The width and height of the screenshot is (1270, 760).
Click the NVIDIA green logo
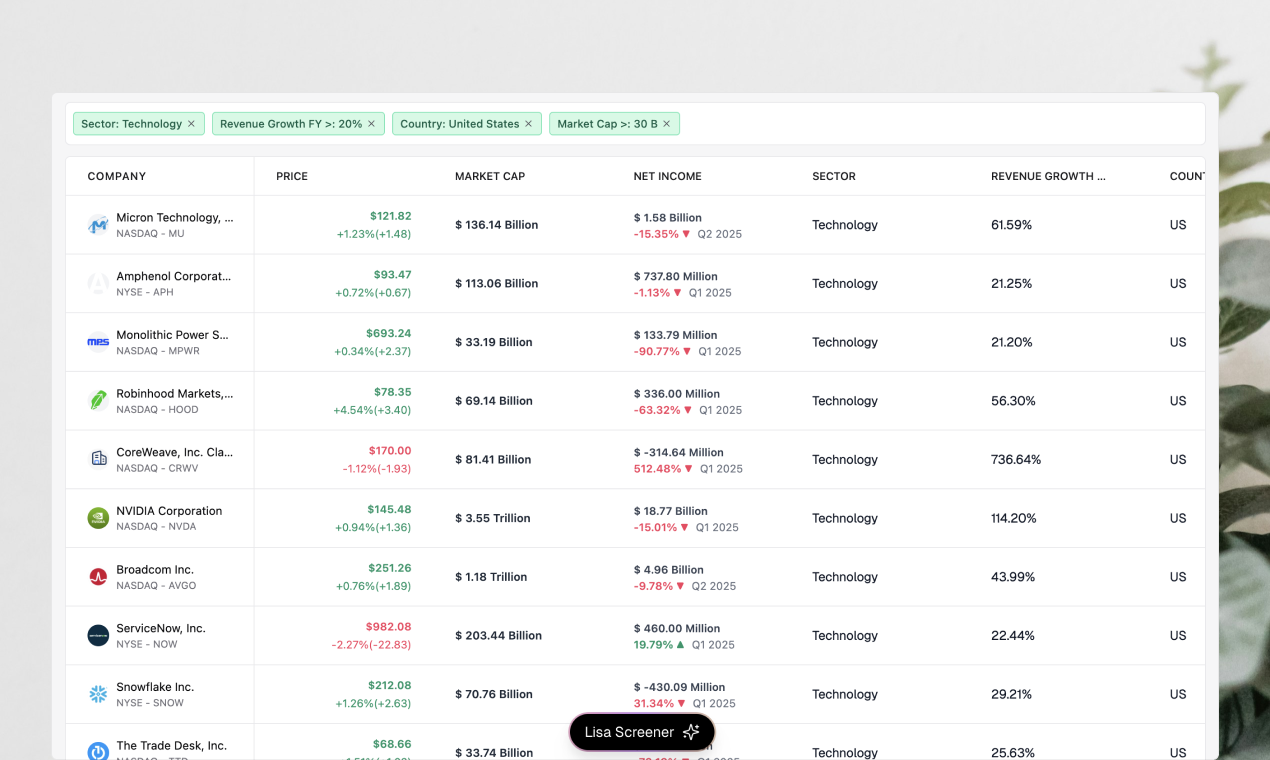click(x=98, y=518)
